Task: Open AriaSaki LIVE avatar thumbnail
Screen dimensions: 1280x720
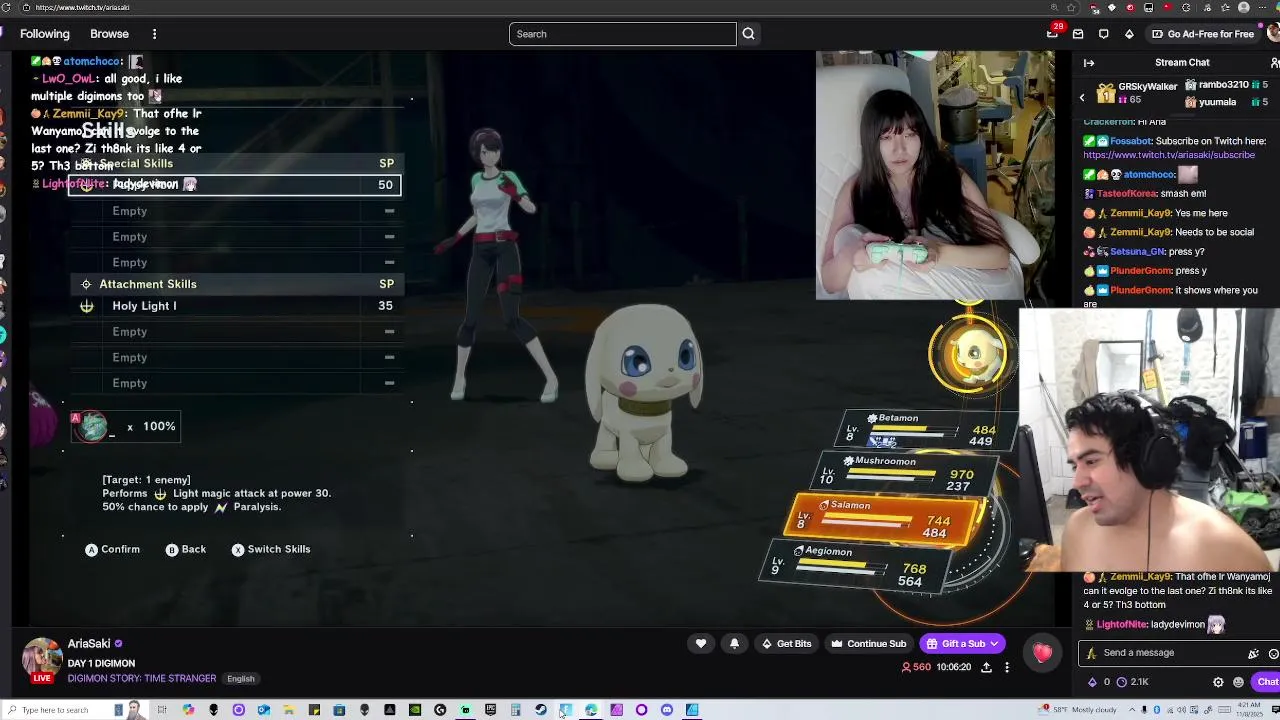Action: pos(42,661)
